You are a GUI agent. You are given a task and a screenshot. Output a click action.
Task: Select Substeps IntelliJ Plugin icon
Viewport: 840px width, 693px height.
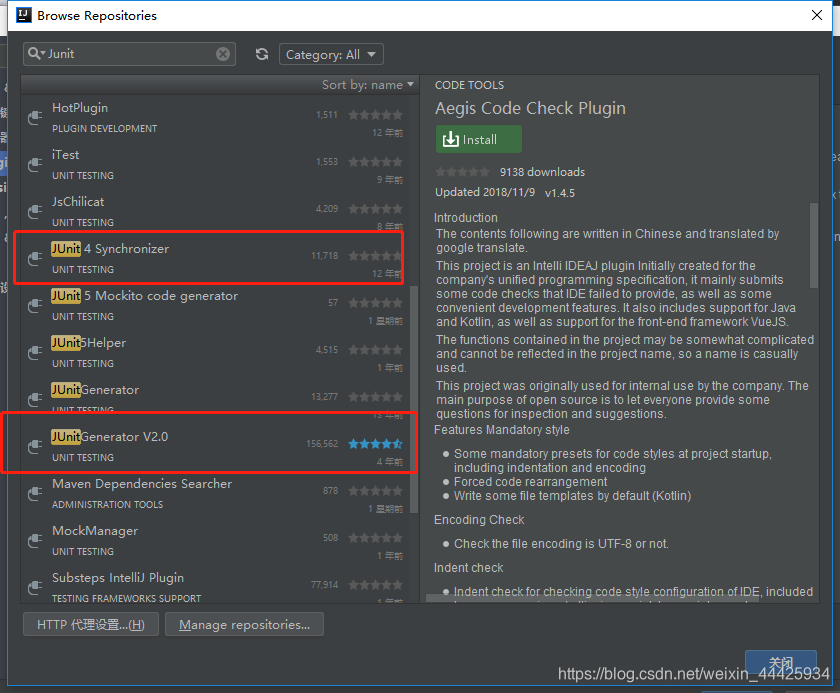[x=35, y=587]
